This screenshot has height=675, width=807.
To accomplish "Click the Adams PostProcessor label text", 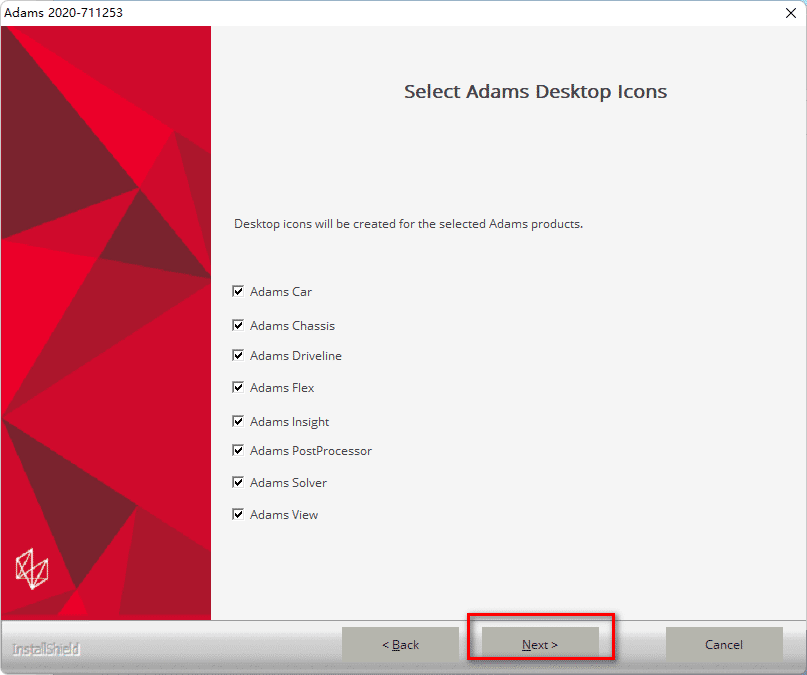I will pyautogui.click(x=311, y=451).
